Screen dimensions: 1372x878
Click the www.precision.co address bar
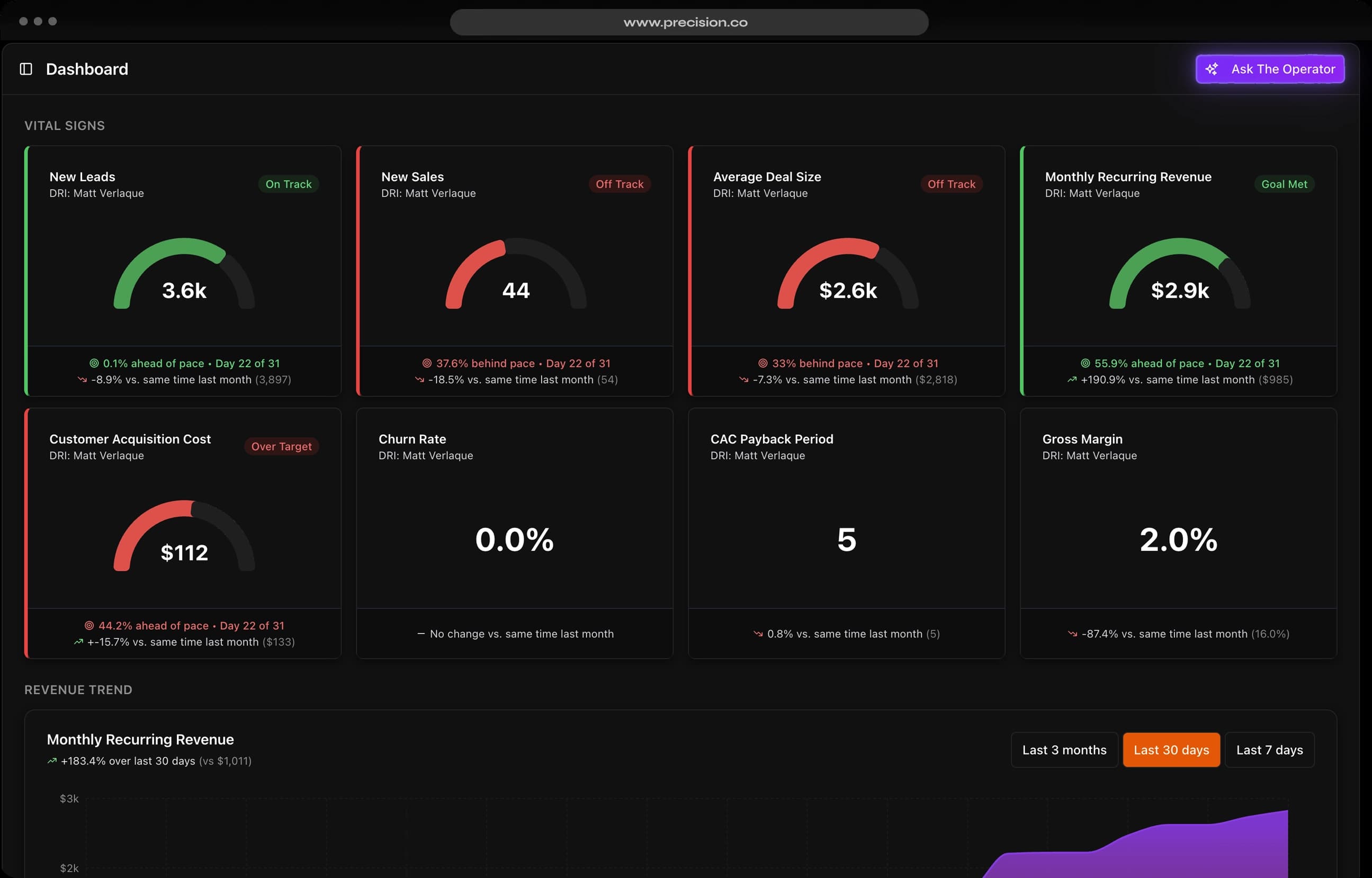(x=686, y=22)
